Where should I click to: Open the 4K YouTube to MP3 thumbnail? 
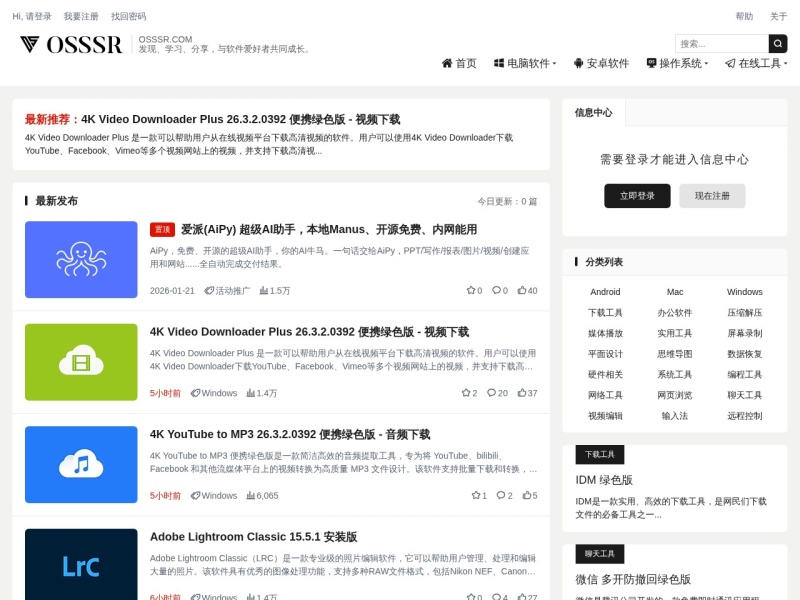tap(81, 464)
